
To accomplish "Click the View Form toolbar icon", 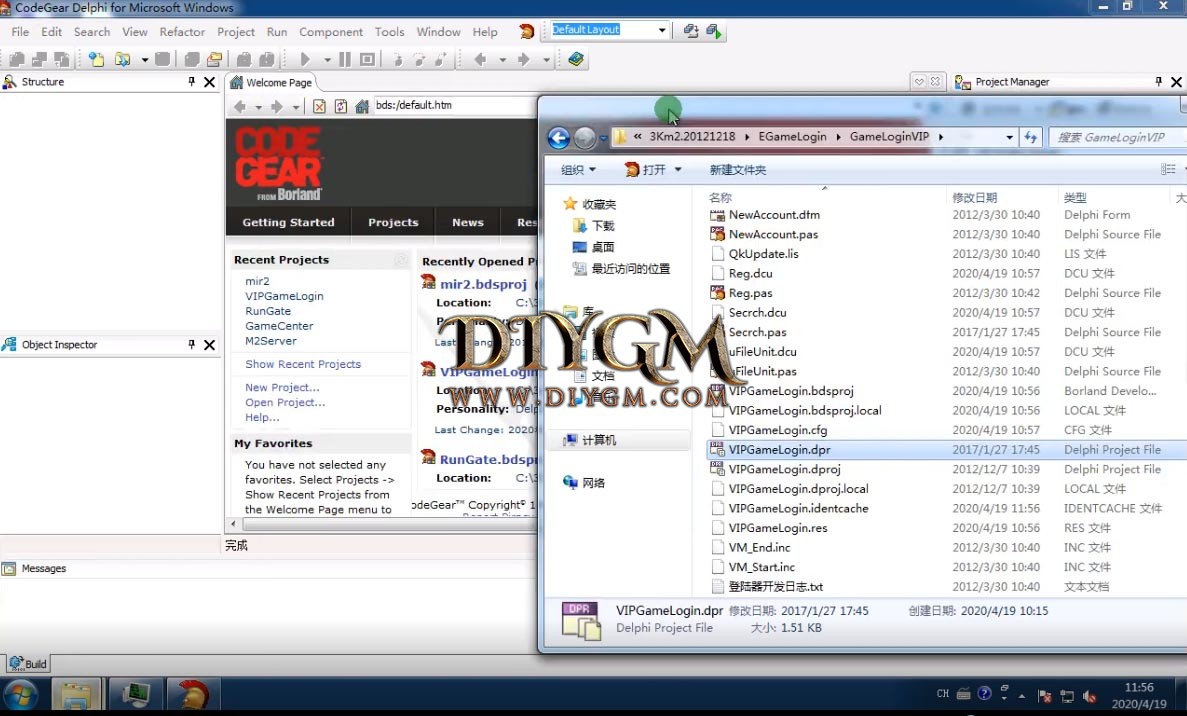I will click(39, 59).
